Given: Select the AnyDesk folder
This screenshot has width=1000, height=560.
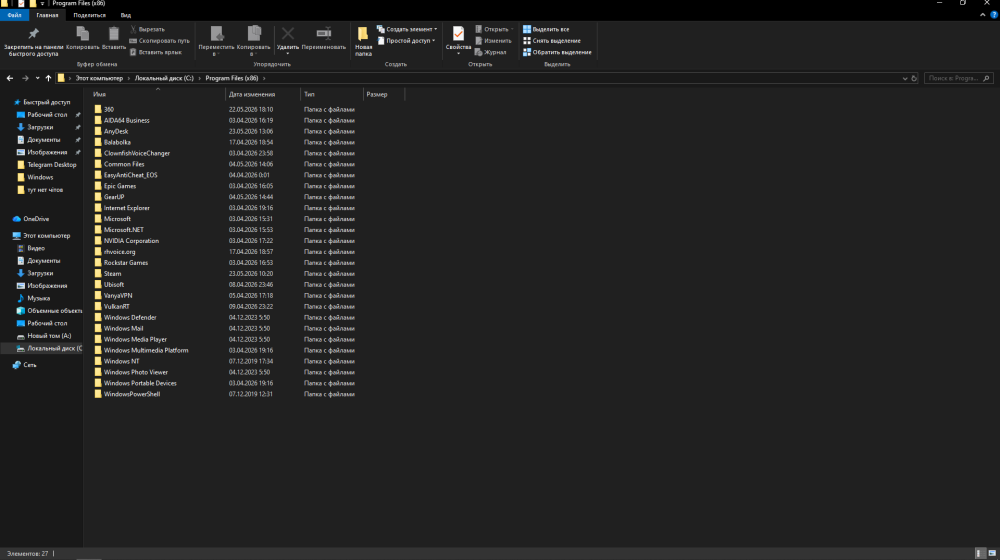Looking at the screenshot, I should [116, 131].
